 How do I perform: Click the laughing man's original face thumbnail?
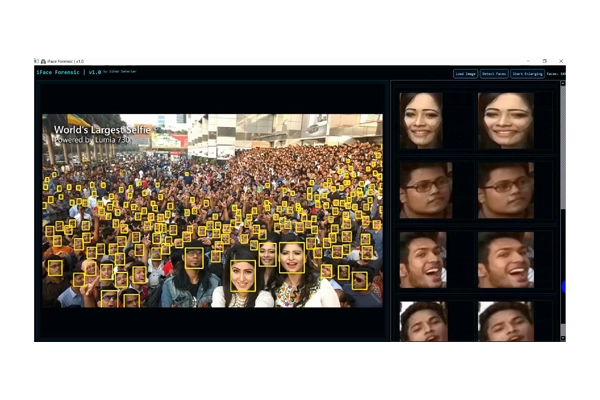point(421,260)
